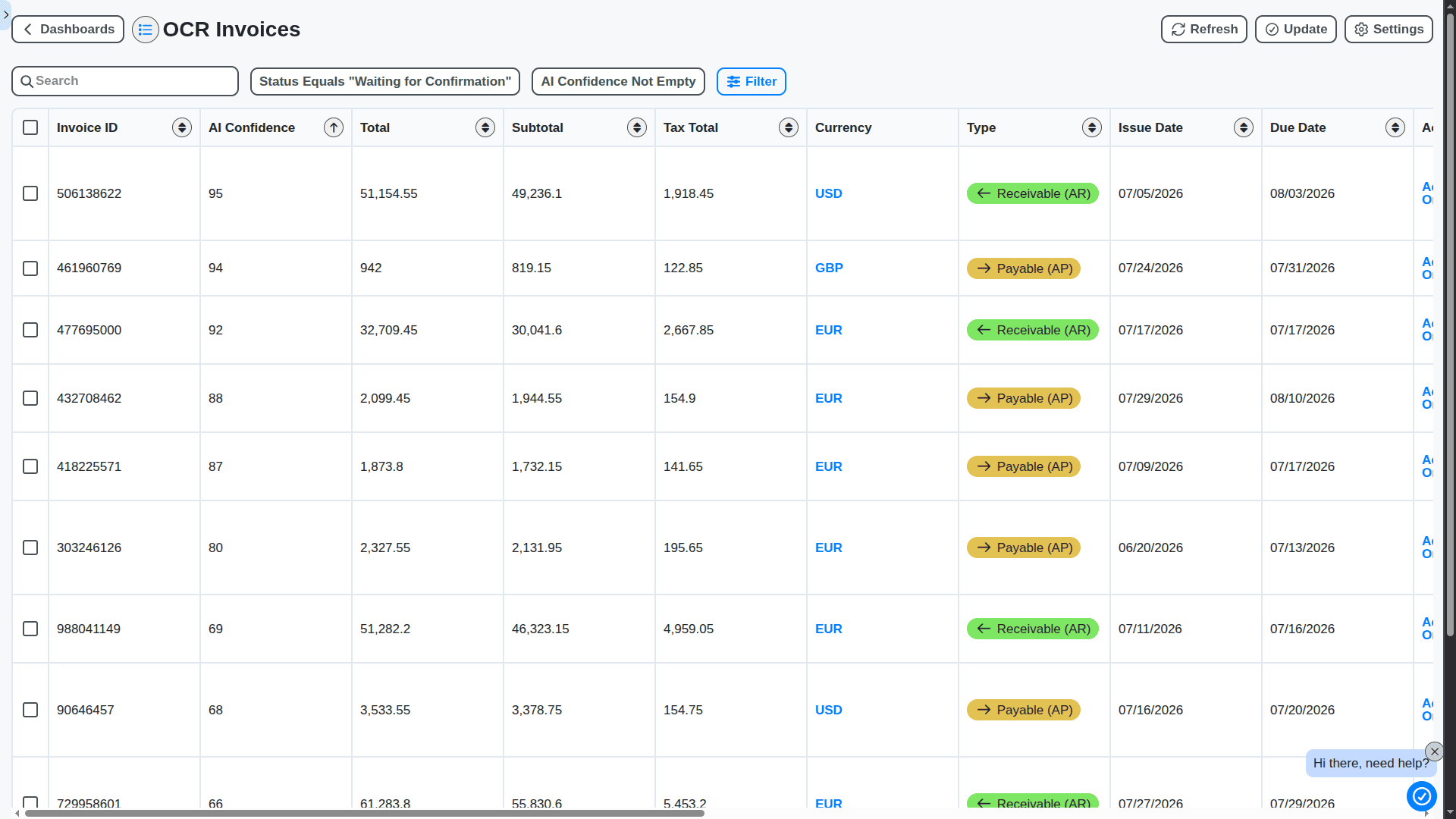
Task: Click the Update button
Action: coord(1295,30)
